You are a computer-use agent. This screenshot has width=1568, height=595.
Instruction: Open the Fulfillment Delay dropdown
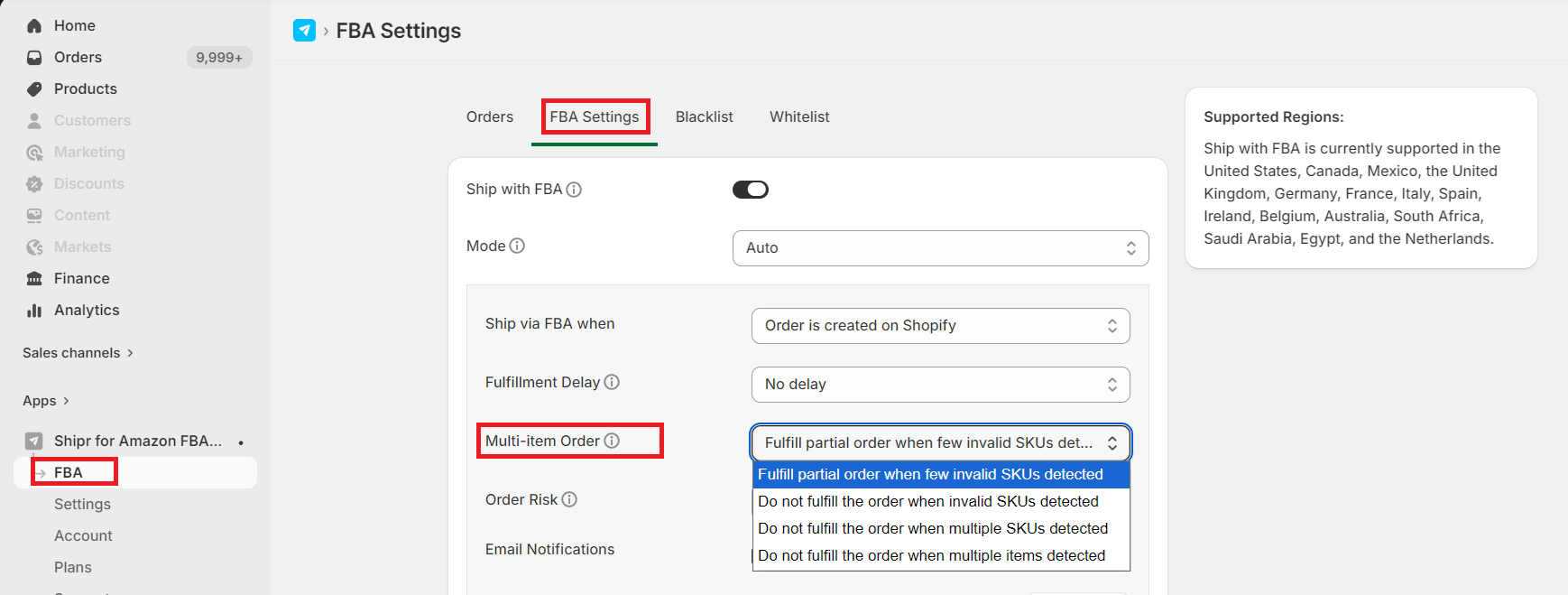(940, 385)
